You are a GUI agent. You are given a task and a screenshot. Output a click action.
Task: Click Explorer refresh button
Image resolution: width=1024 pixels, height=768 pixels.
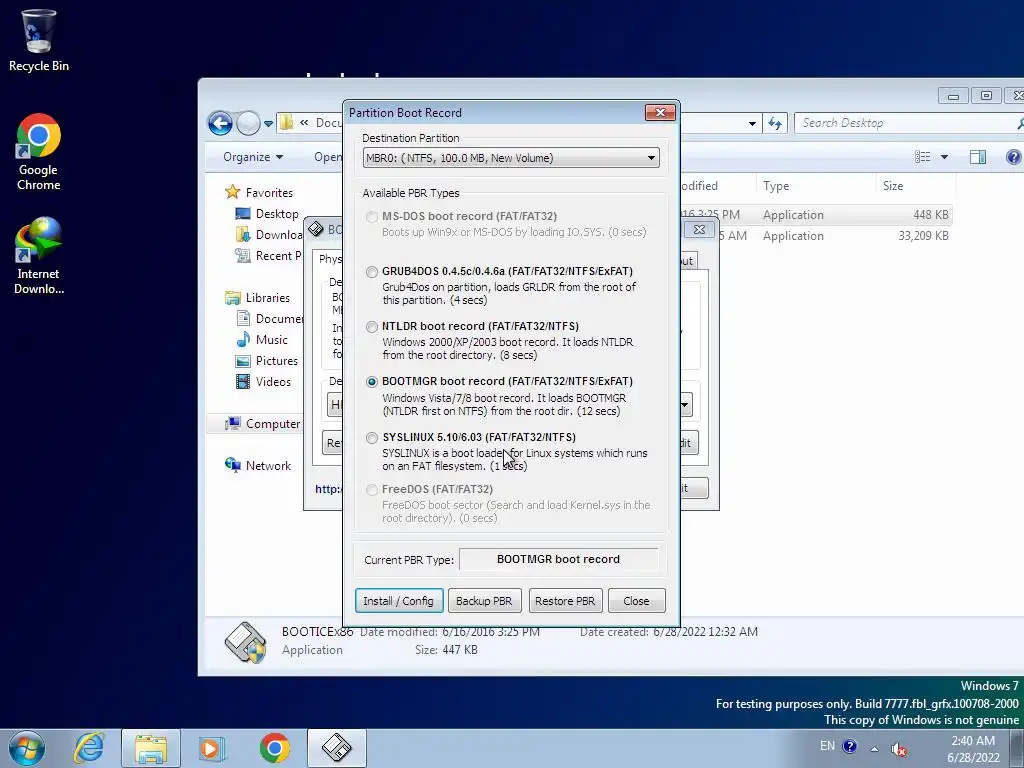click(775, 123)
